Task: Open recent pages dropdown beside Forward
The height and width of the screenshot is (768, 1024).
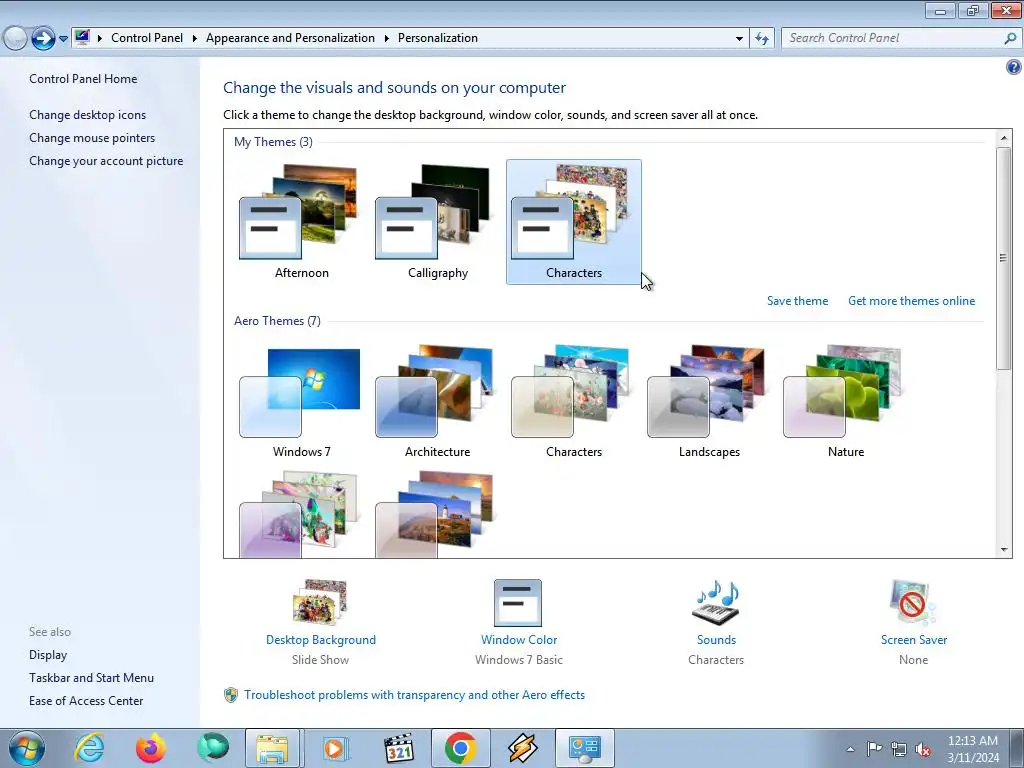Action: point(63,39)
